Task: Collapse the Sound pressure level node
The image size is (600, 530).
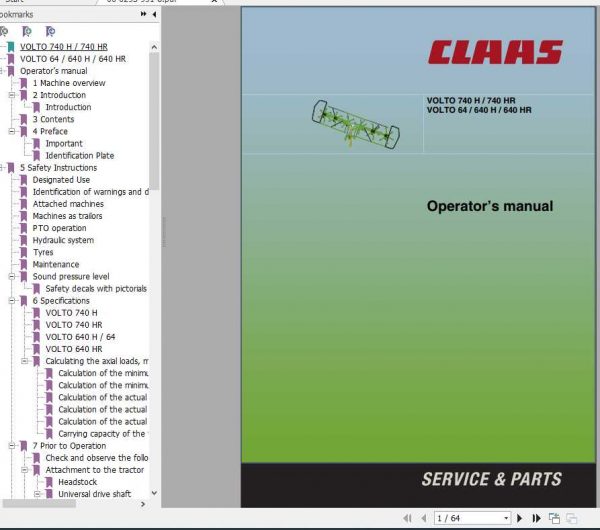Action: point(12,276)
